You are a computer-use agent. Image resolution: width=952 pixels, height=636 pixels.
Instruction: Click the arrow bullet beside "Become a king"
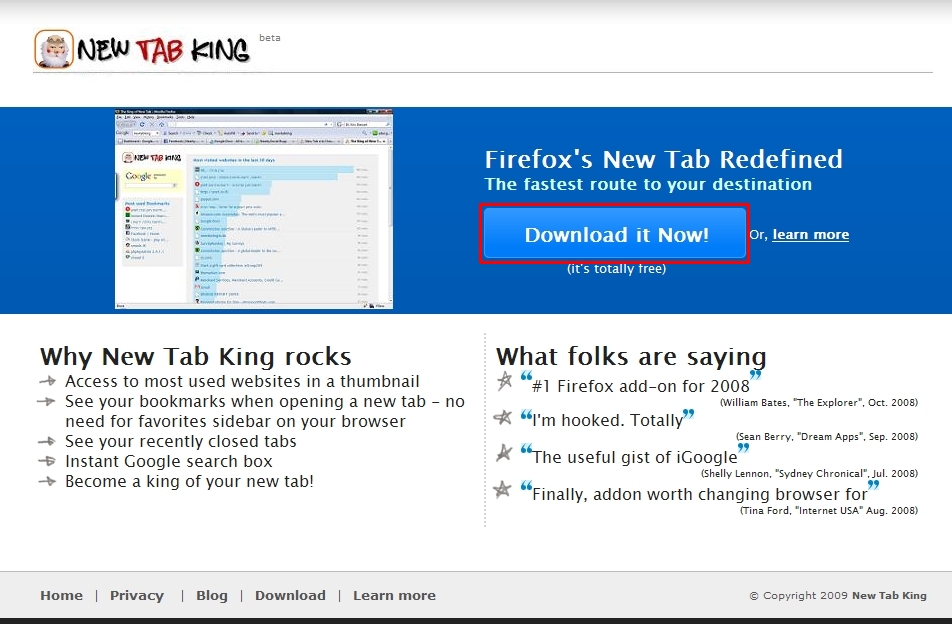coord(47,481)
